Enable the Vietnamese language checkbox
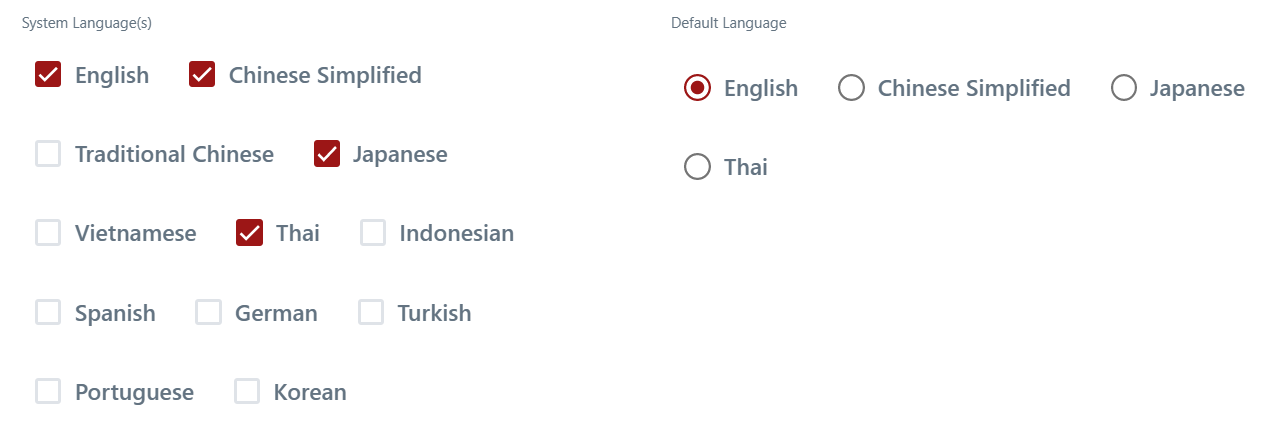 click(48, 233)
